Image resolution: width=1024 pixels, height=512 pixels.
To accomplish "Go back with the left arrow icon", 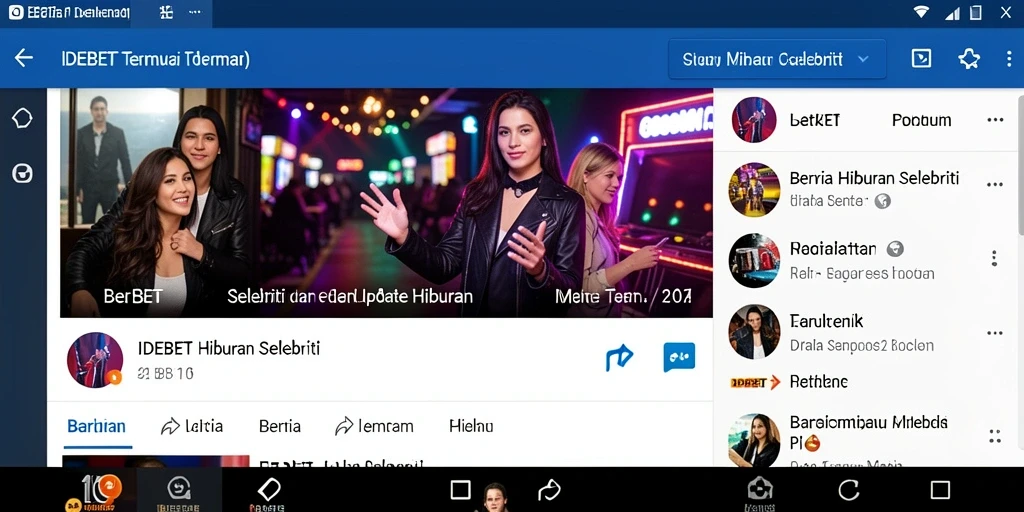I will coord(24,58).
